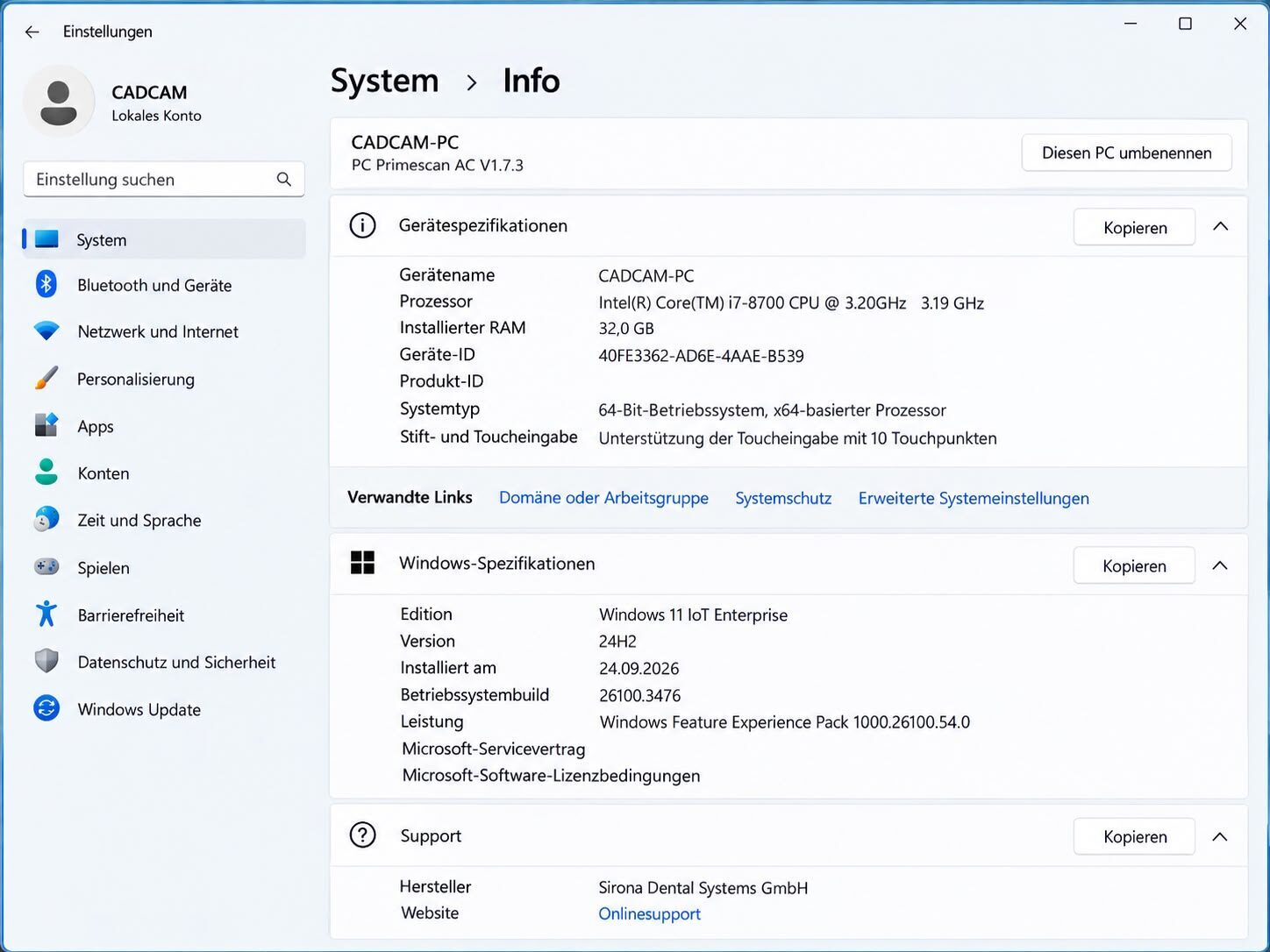Click Diesen PC umbenennen button
The image size is (1270, 952).
(x=1127, y=153)
